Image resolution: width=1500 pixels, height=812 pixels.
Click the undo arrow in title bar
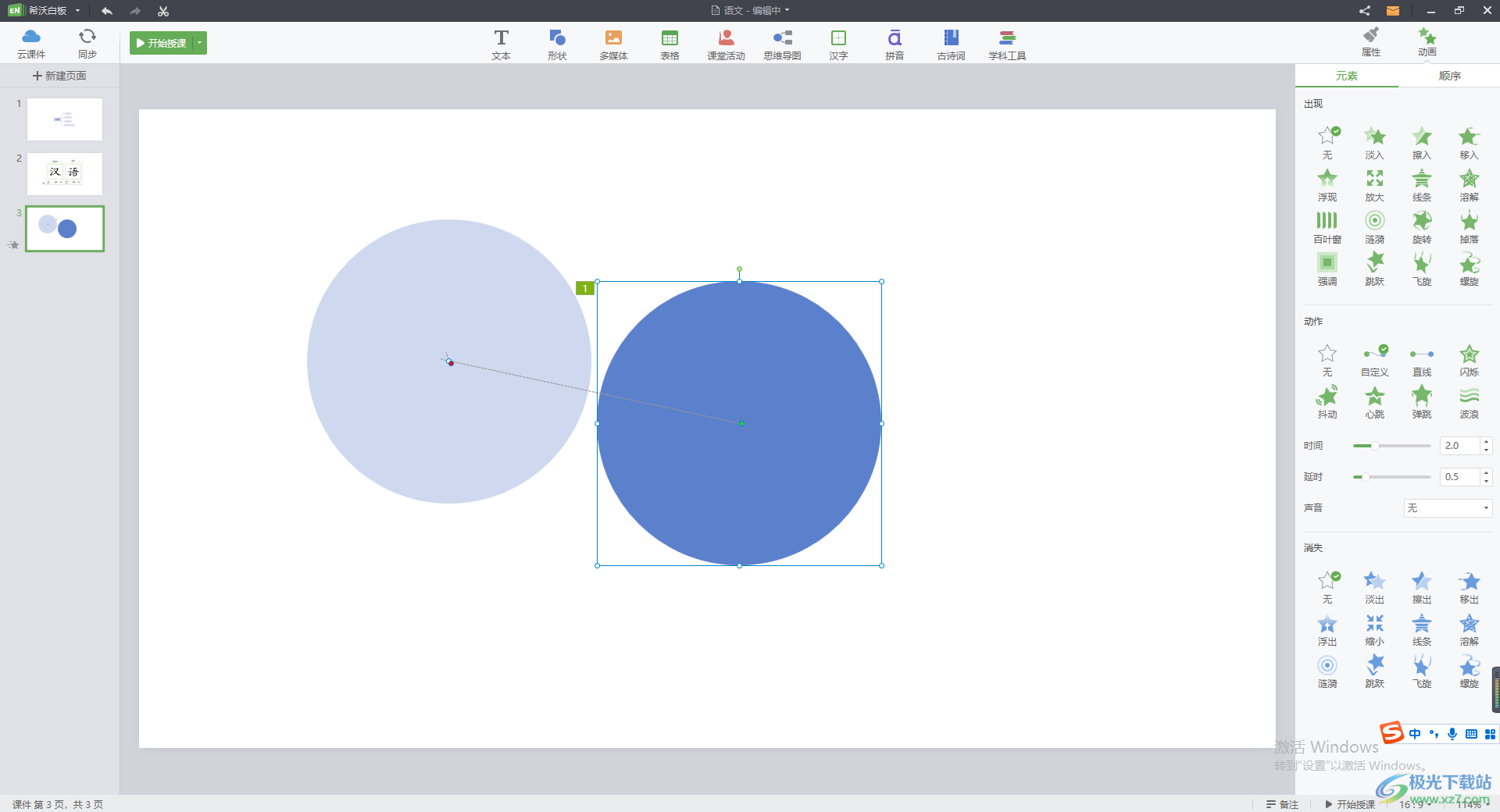point(107,11)
